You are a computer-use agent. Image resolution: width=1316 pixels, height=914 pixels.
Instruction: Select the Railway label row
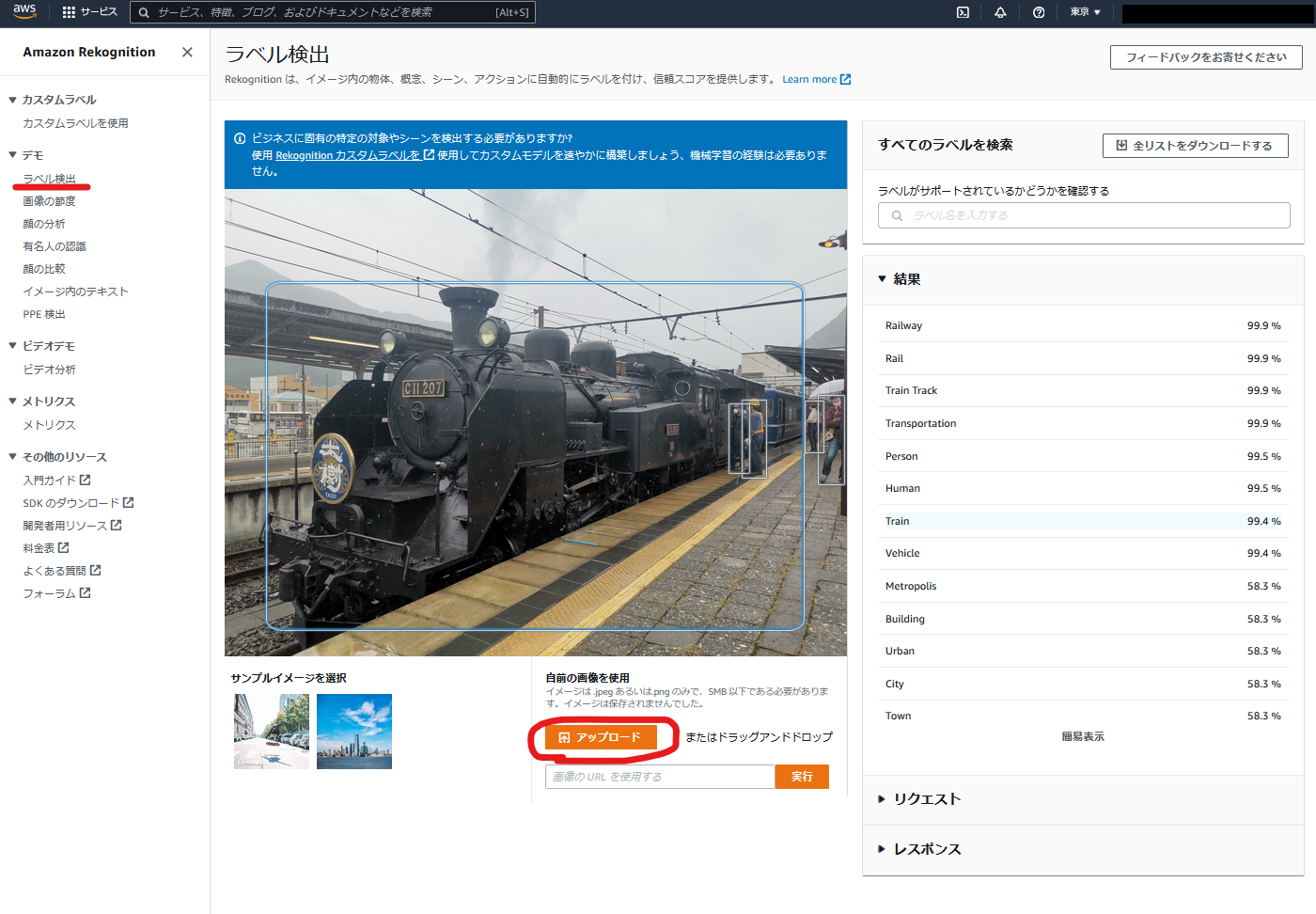coord(1083,325)
